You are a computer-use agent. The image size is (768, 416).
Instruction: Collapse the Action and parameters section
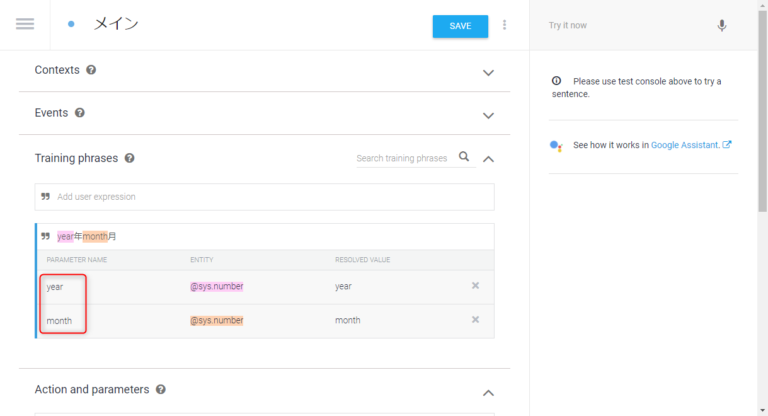(488, 392)
